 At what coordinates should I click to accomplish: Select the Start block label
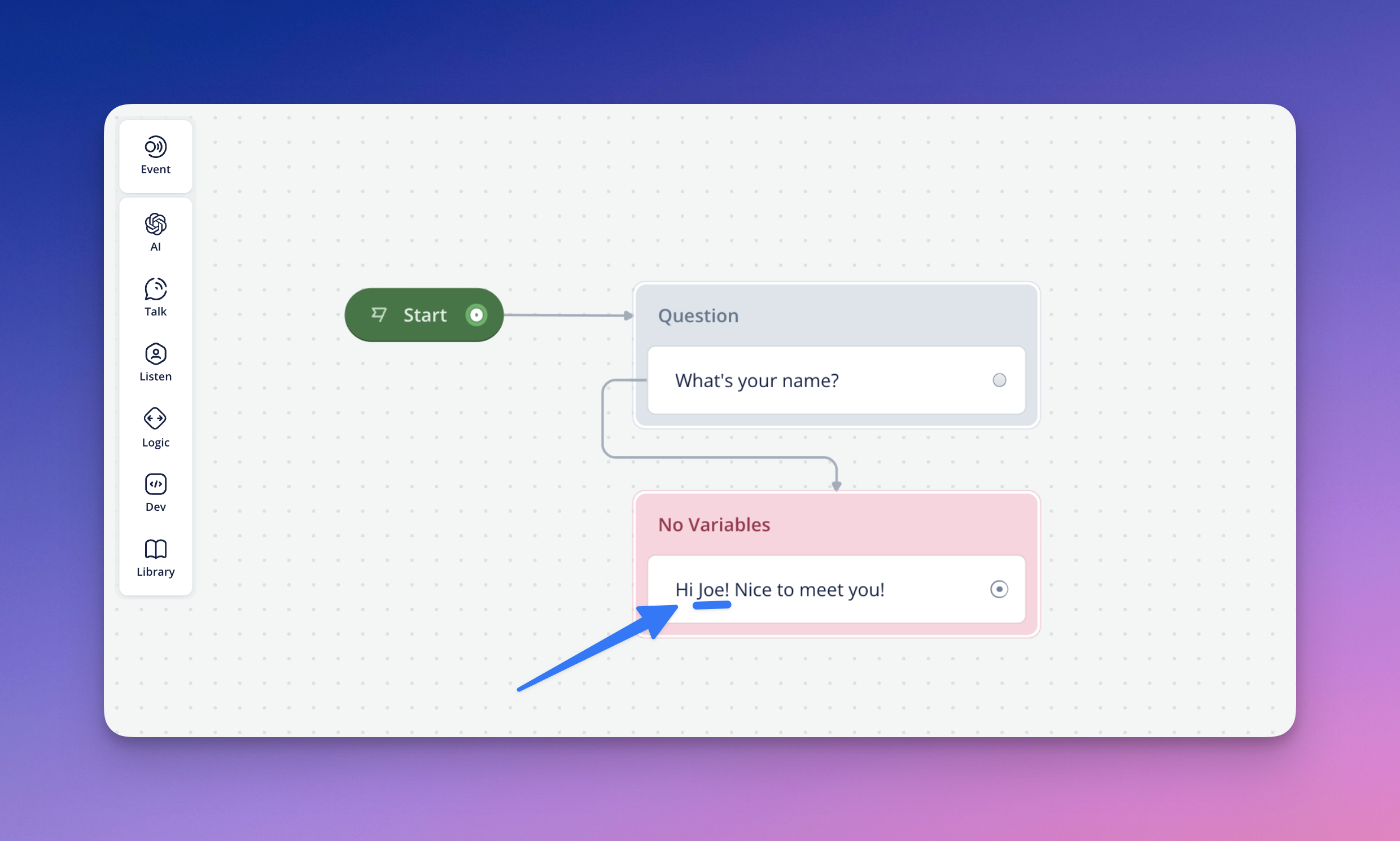(x=425, y=315)
